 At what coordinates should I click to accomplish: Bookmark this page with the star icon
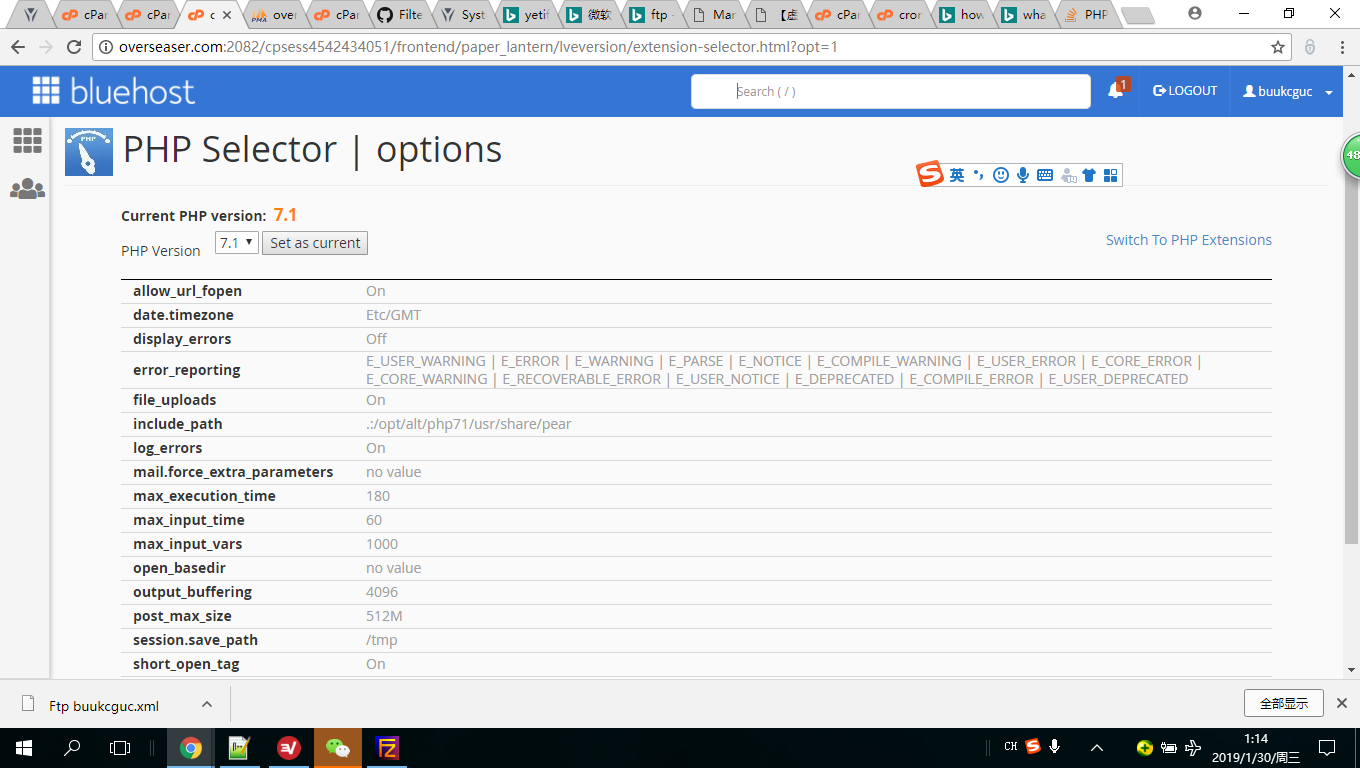(x=1277, y=47)
